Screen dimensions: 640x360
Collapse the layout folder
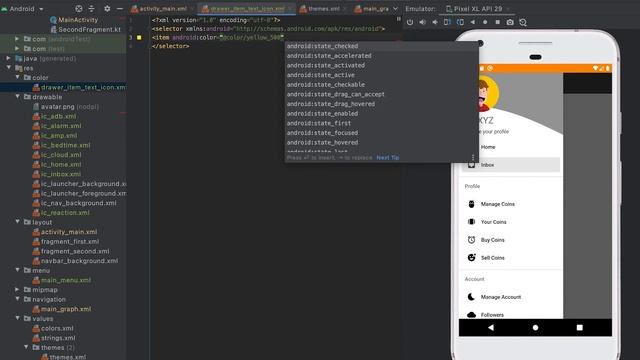[17, 222]
